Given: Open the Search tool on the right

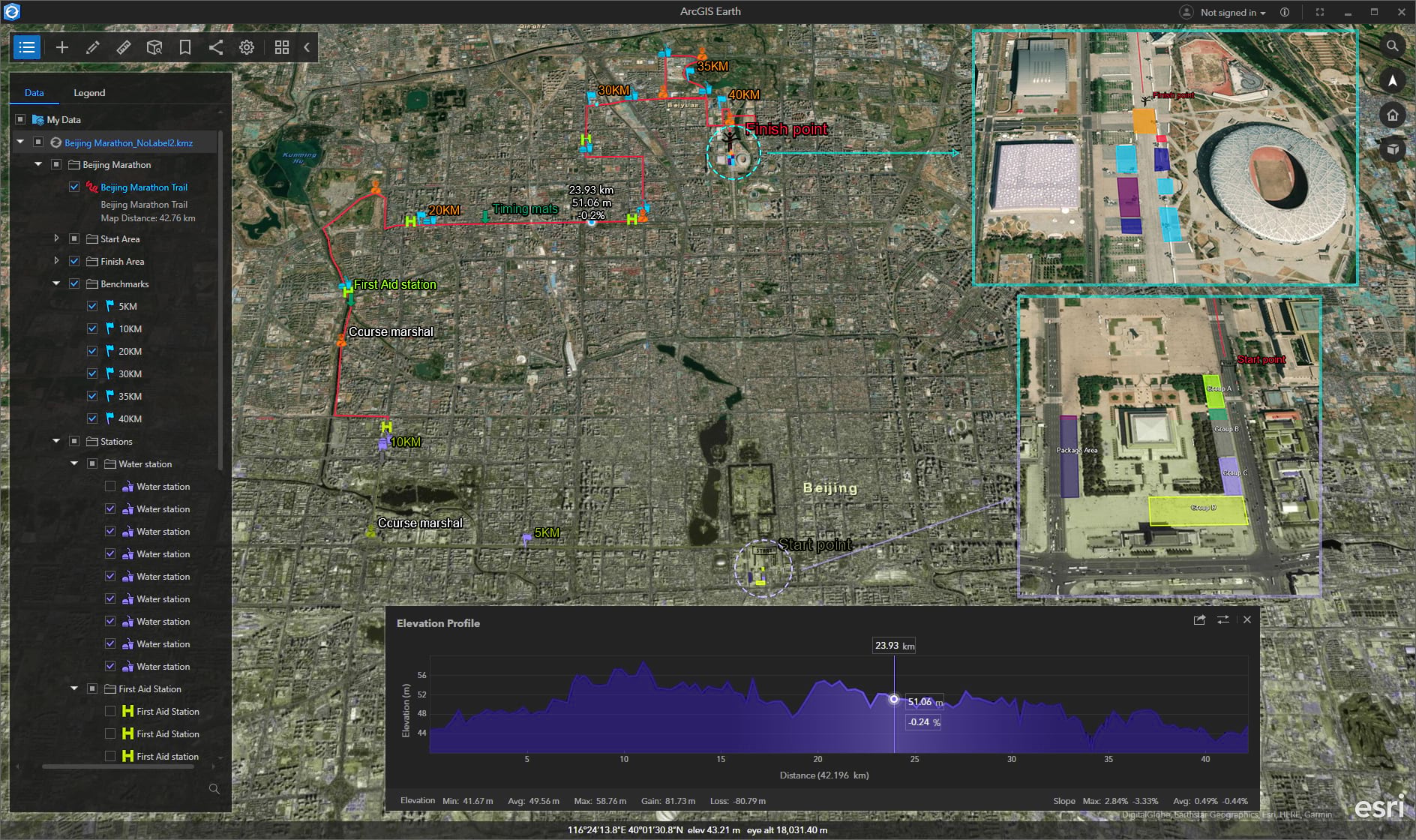Looking at the screenshot, I should point(1393,46).
